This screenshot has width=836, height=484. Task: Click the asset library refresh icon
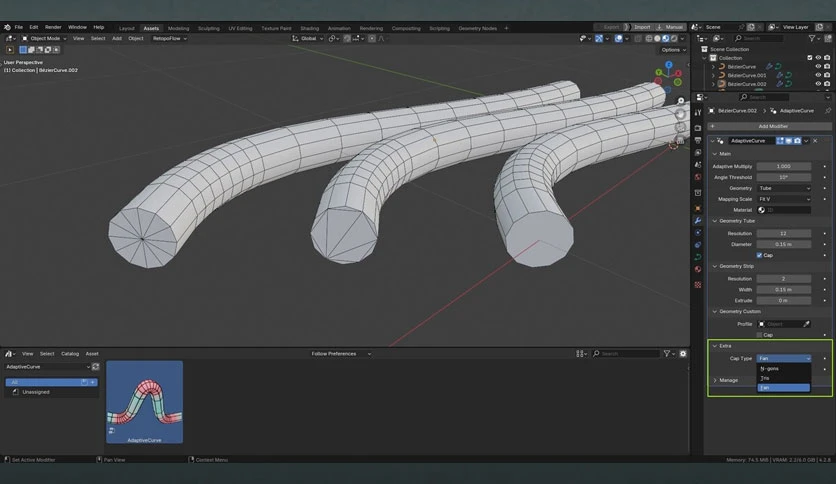click(95, 367)
